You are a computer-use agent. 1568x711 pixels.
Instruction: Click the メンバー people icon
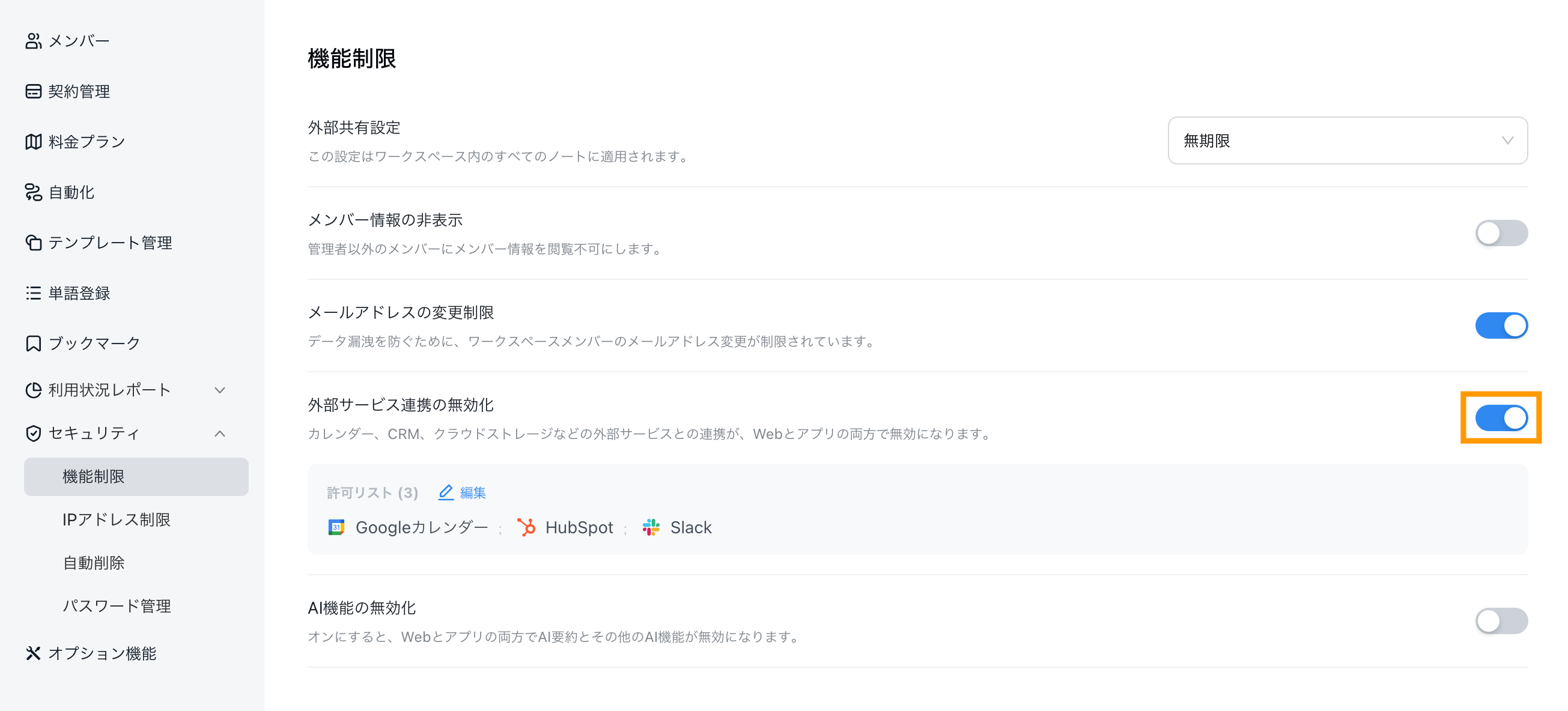(33, 41)
